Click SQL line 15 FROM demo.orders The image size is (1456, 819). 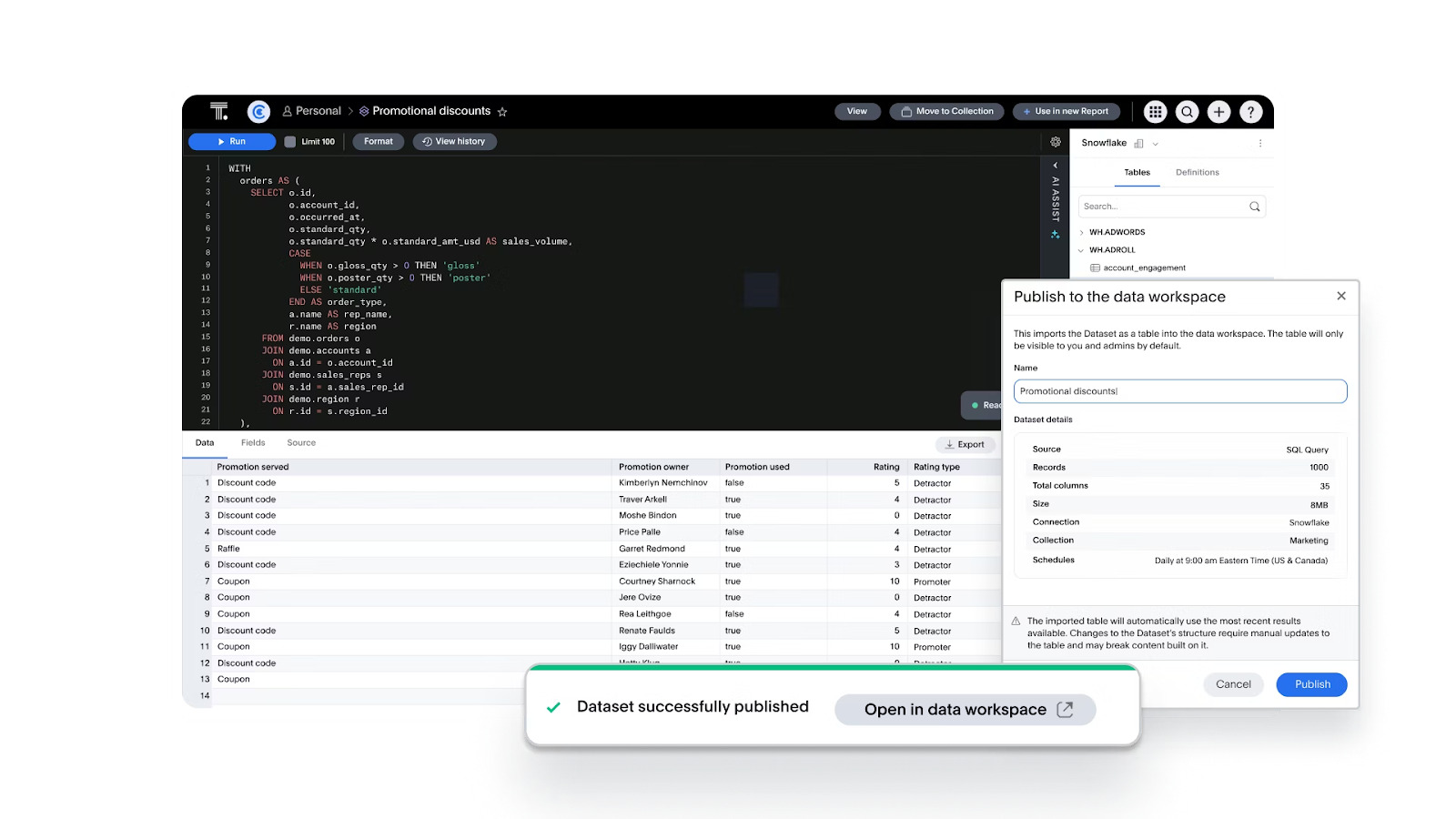310,339
